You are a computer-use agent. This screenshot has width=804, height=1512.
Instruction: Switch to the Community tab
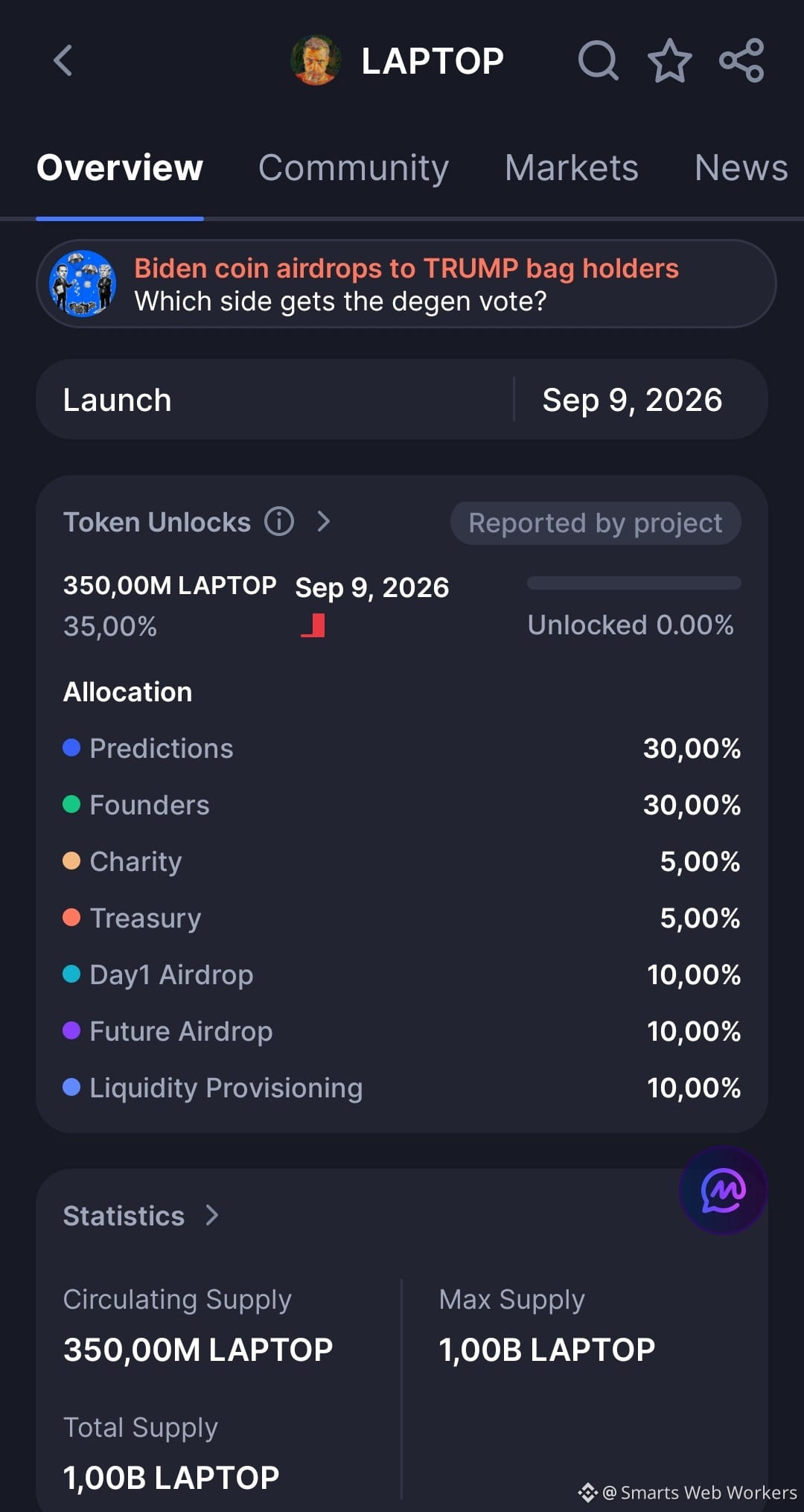(354, 168)
